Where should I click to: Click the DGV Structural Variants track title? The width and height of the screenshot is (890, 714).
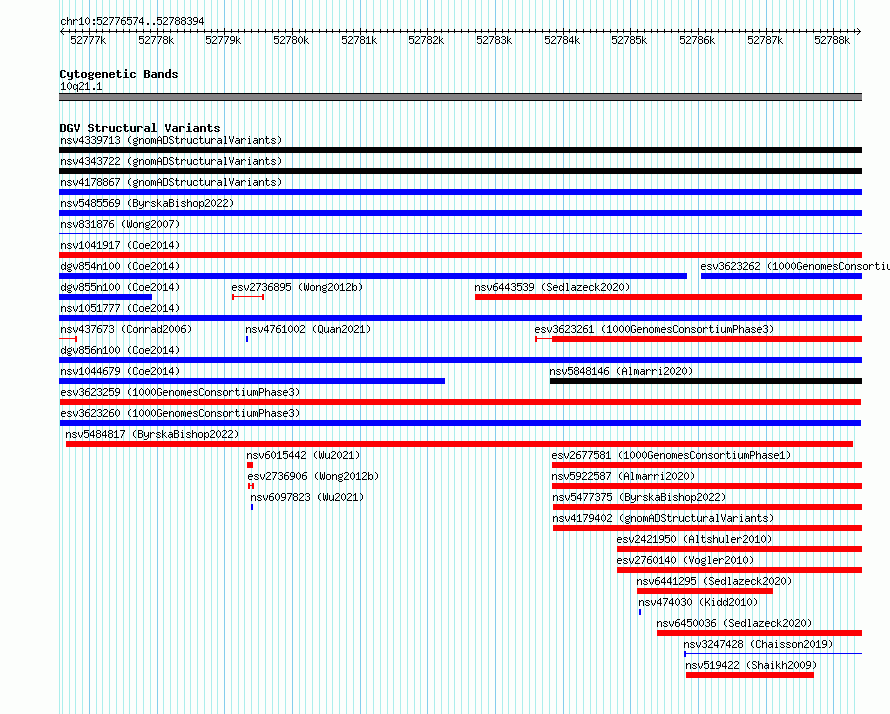tap(140, 128)
